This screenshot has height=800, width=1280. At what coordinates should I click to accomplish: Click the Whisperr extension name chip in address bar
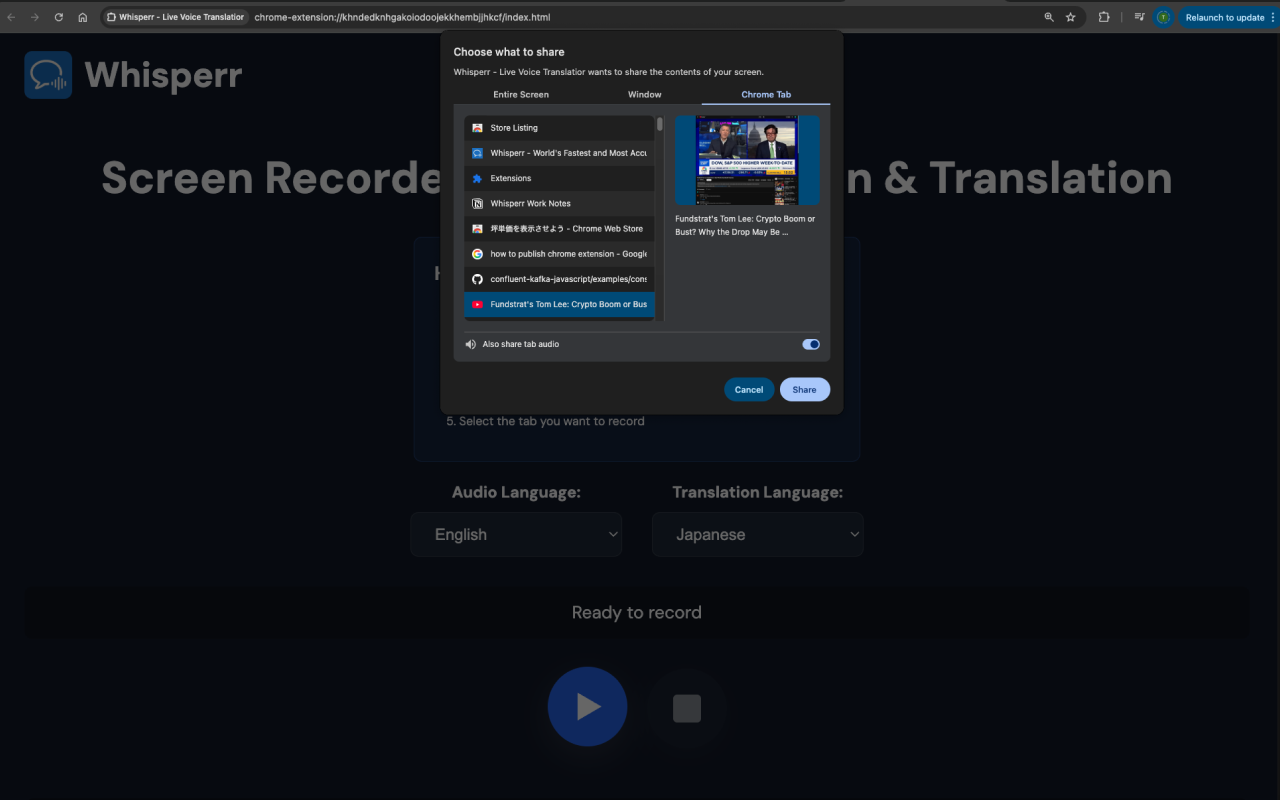[175, 17]
